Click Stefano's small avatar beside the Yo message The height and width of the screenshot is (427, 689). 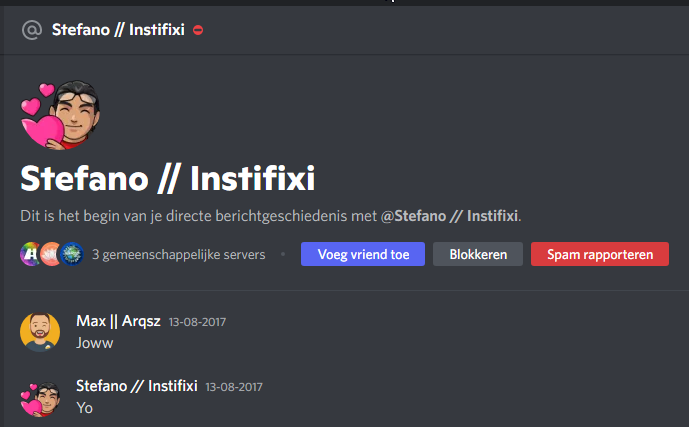[40, 397]
